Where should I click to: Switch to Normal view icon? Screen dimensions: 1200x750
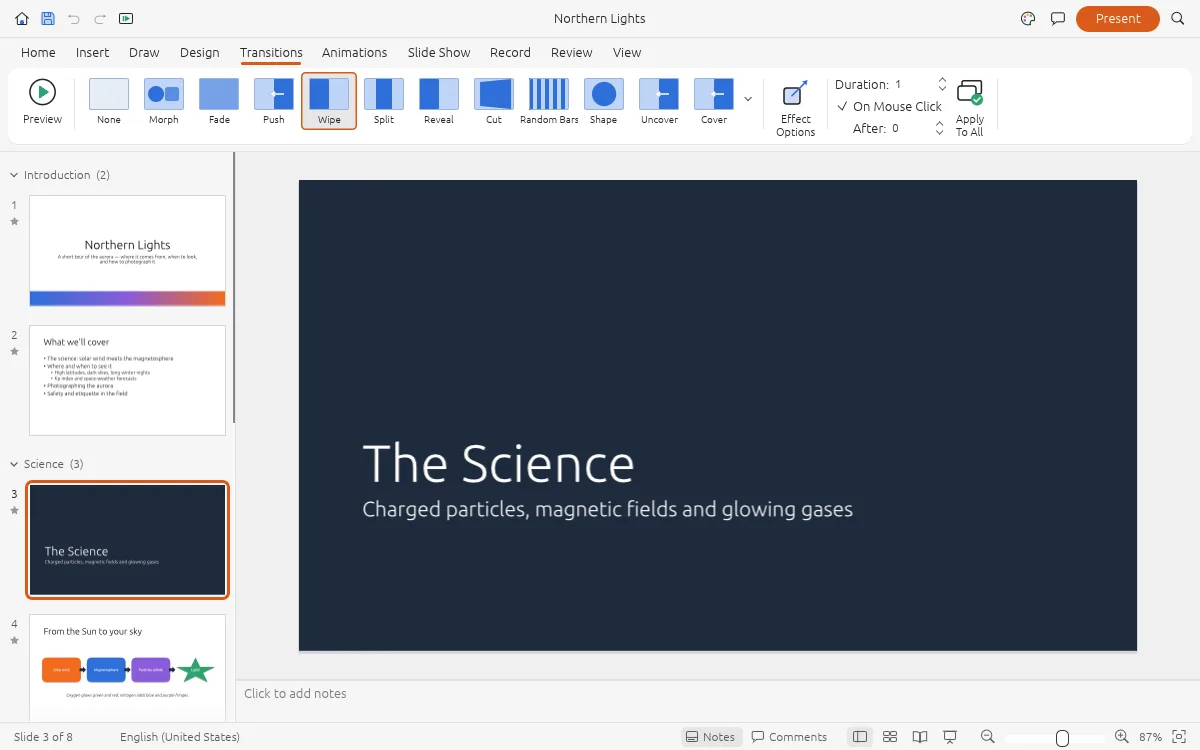(x=859, y=737)
